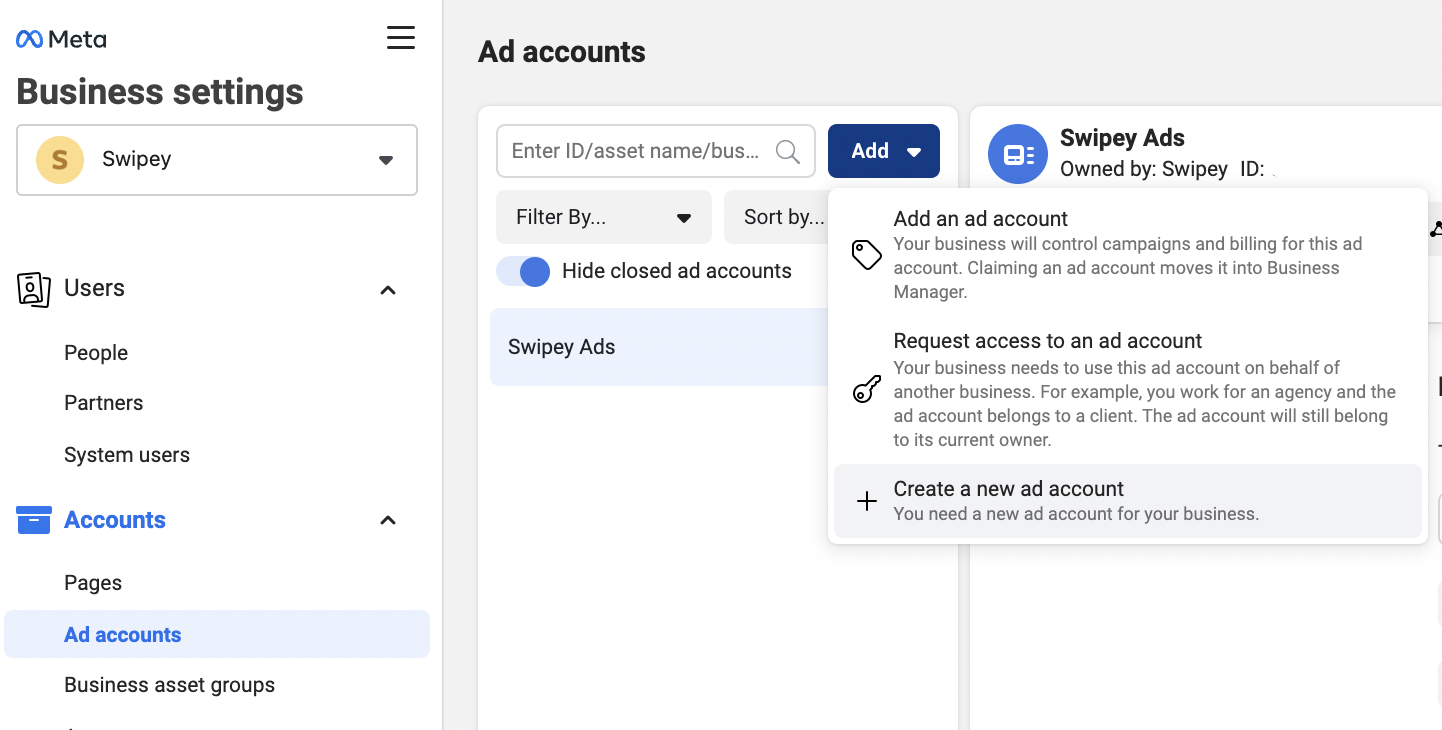Open the Sort by dropdown
The width and height of the screenshot is (1442, 730).
point(777,217)
